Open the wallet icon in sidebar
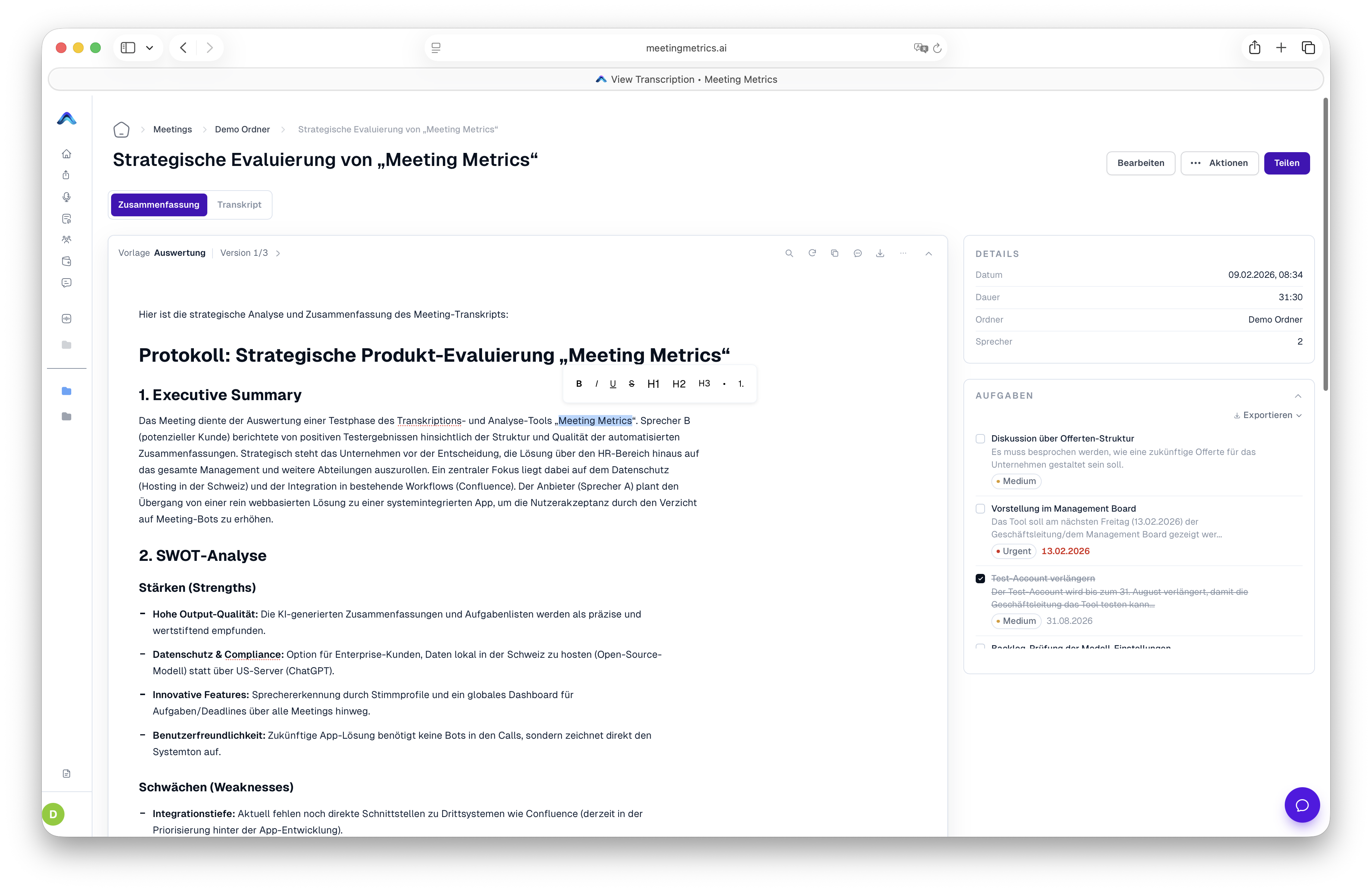The image size is (1372, 892). tap(67, 261)
